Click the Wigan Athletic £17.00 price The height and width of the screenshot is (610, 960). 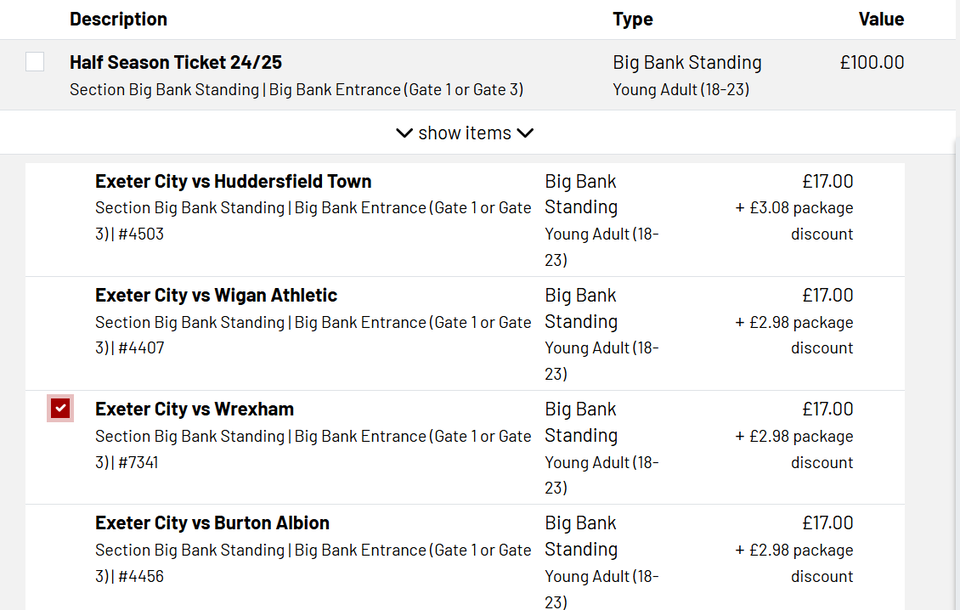coord(827,295)
